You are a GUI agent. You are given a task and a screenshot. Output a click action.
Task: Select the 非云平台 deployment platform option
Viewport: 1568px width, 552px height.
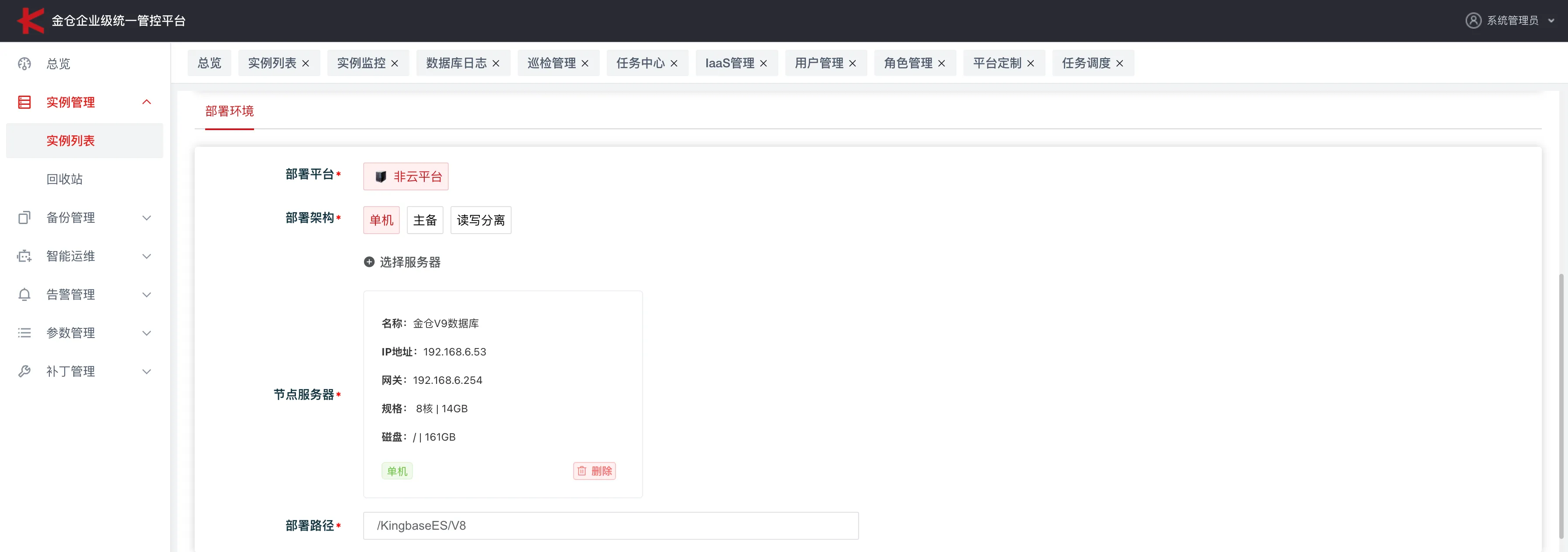pos(406,176)
